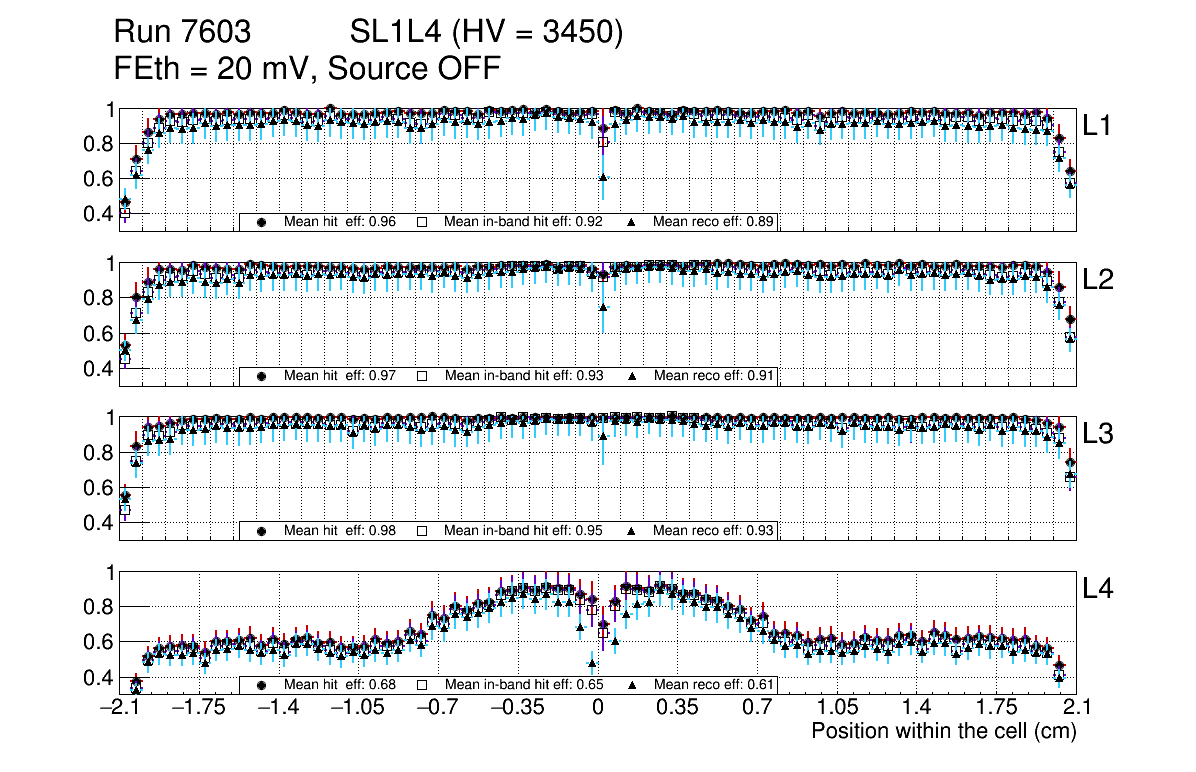Click the x-axis tick label 0.35
1196x772 pixels.
click(676, 708)
